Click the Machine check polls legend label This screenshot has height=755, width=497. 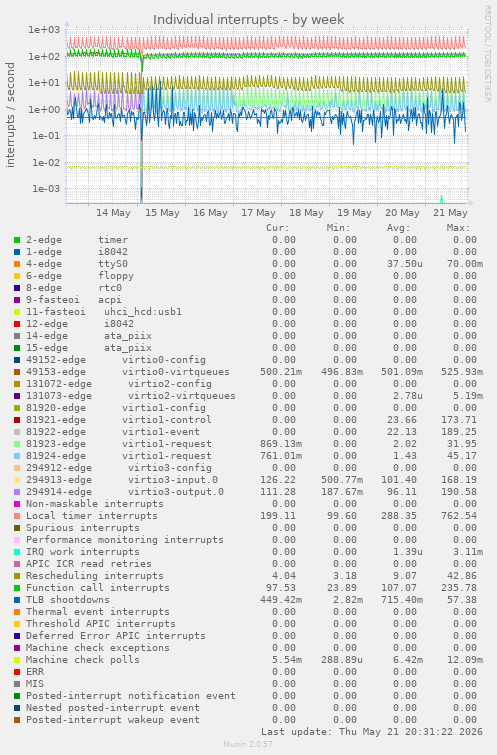pyautogui.click(x=83, y=660)
